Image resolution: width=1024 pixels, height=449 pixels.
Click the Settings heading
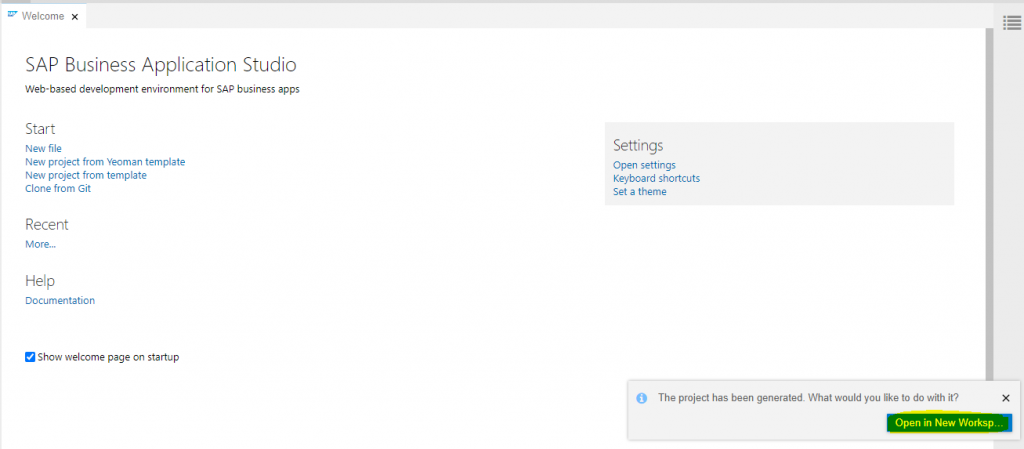click(638, 145)
